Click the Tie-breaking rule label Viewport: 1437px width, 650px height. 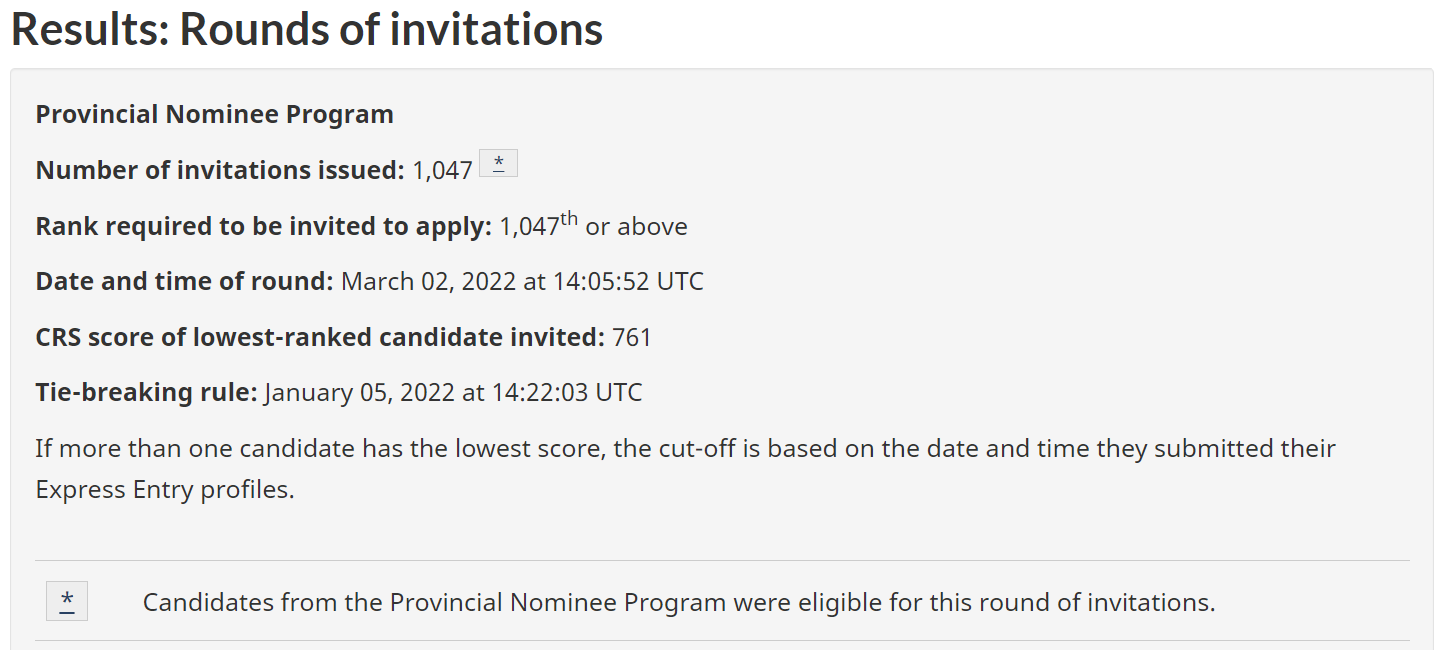[147, 392]
